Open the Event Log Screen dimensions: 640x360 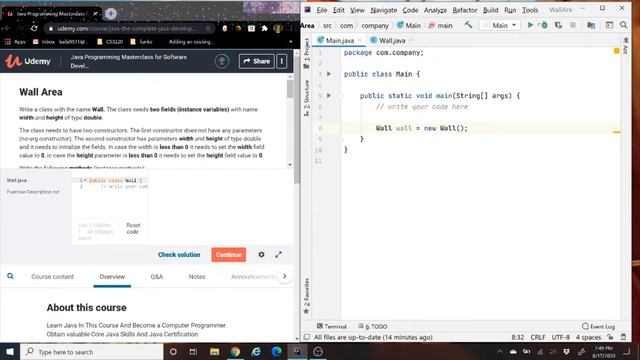[598, 326]
